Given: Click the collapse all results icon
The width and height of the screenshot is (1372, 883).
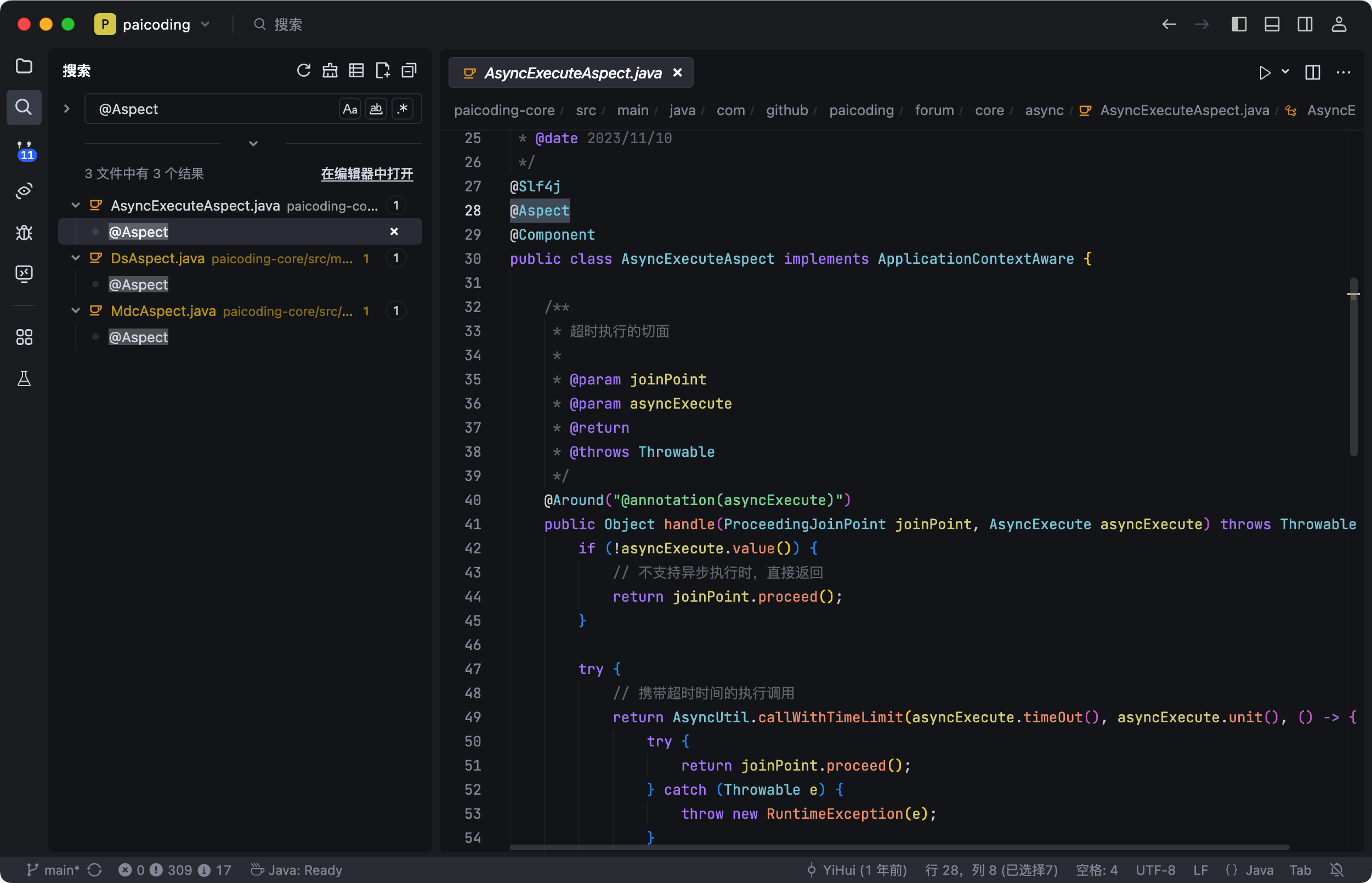Looking at the screenshot, I should coord(409,71).
